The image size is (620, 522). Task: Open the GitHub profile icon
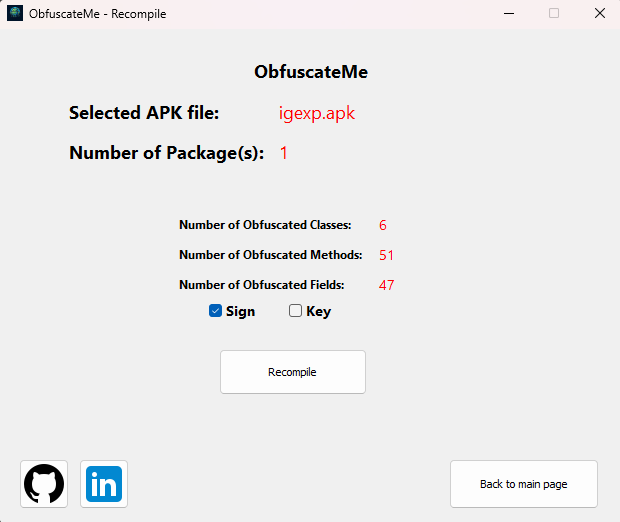(44, 484)
